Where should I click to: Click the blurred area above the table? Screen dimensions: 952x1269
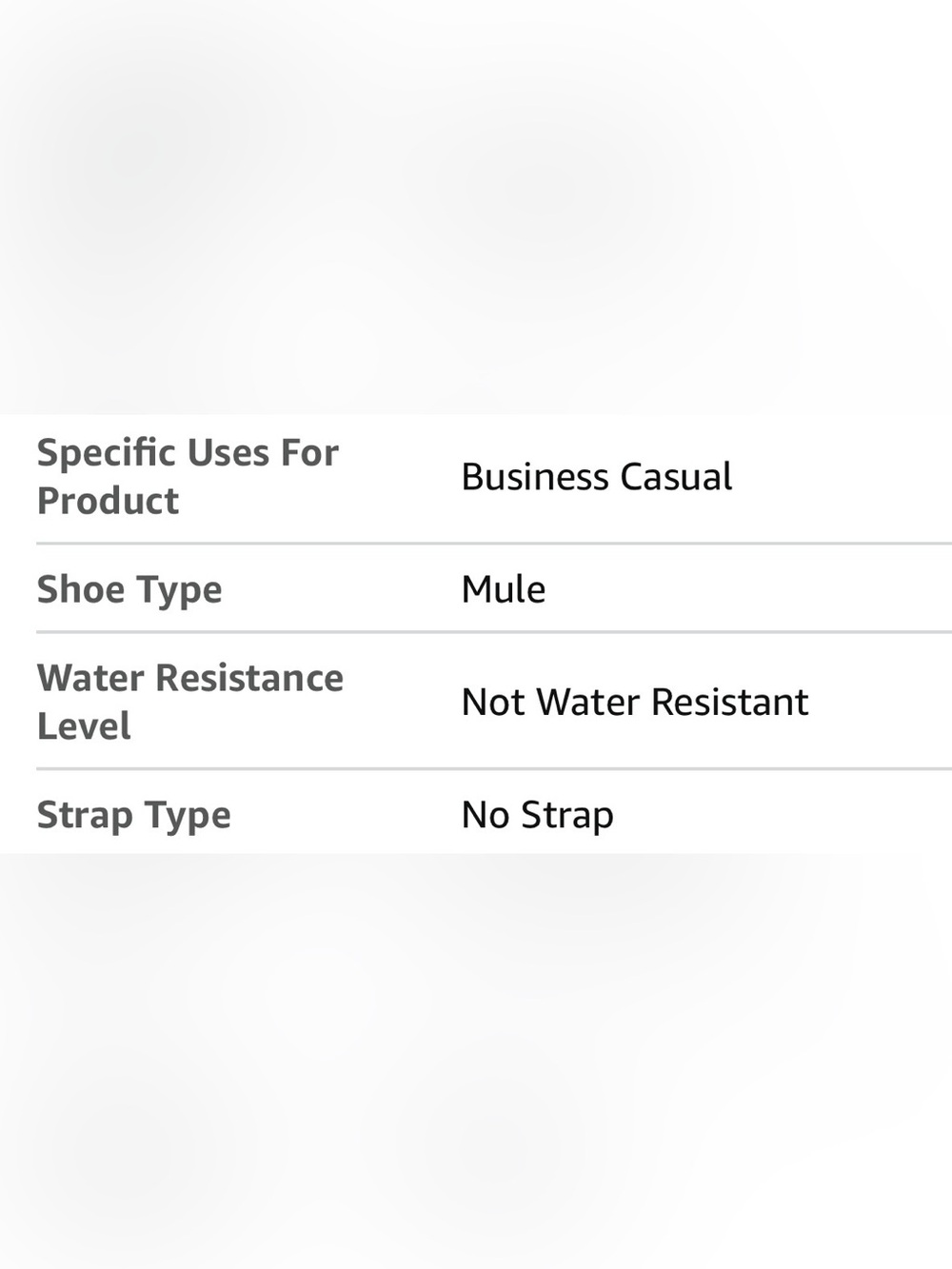pos(476,207)
